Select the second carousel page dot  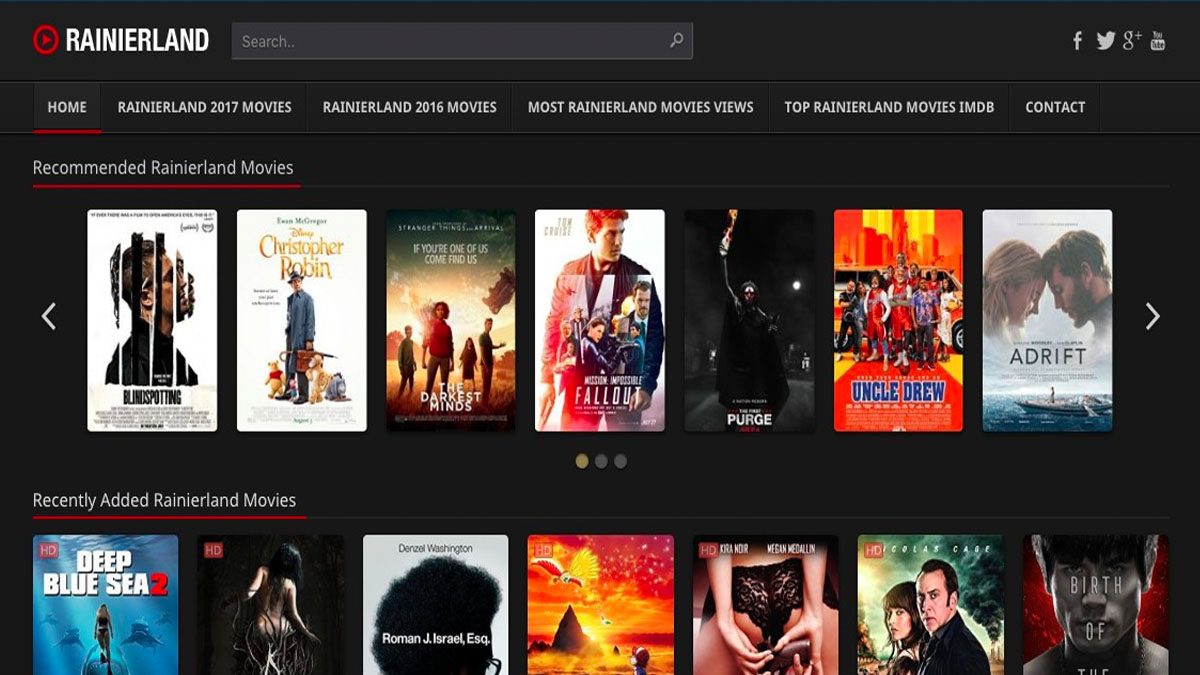pos(601,461)
